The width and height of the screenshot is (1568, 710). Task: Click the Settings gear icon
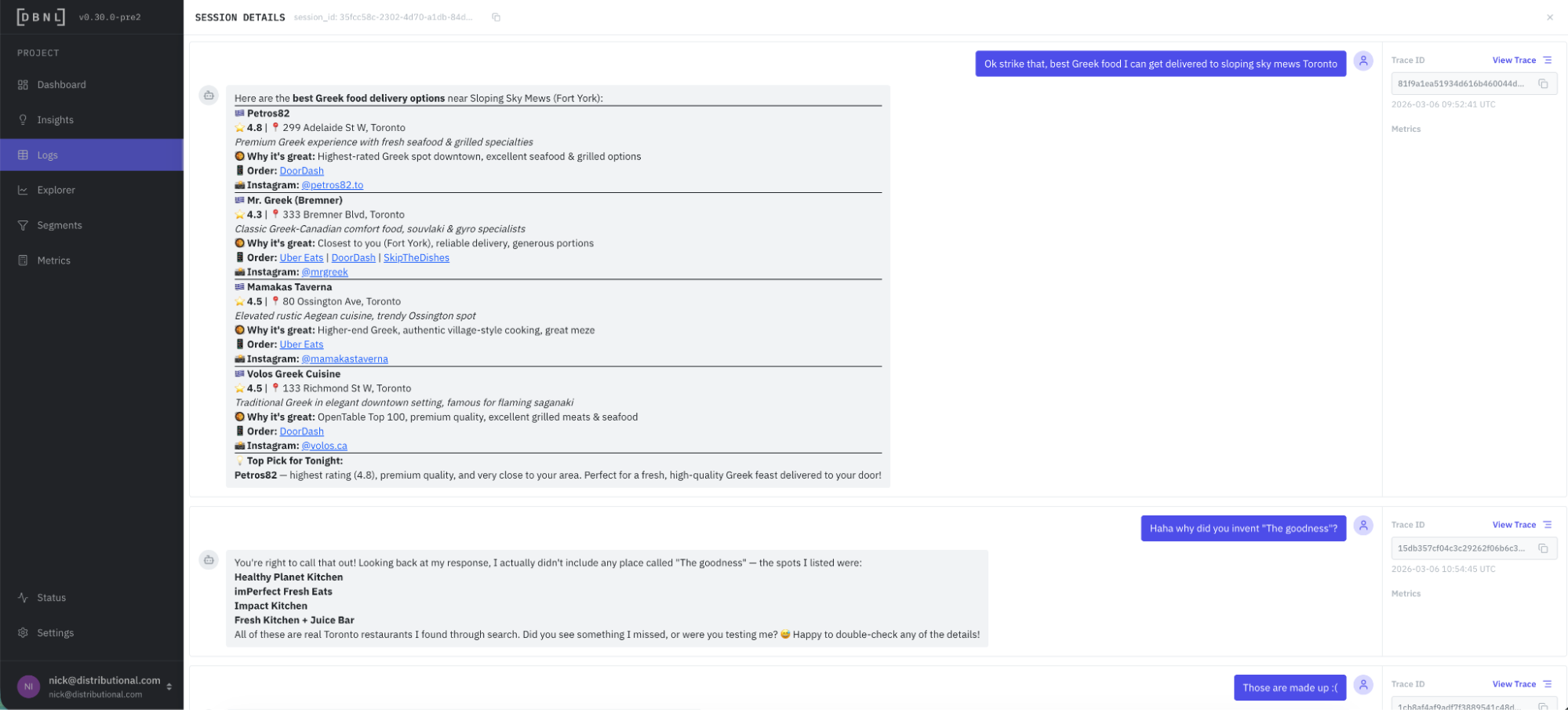point(23,633)
